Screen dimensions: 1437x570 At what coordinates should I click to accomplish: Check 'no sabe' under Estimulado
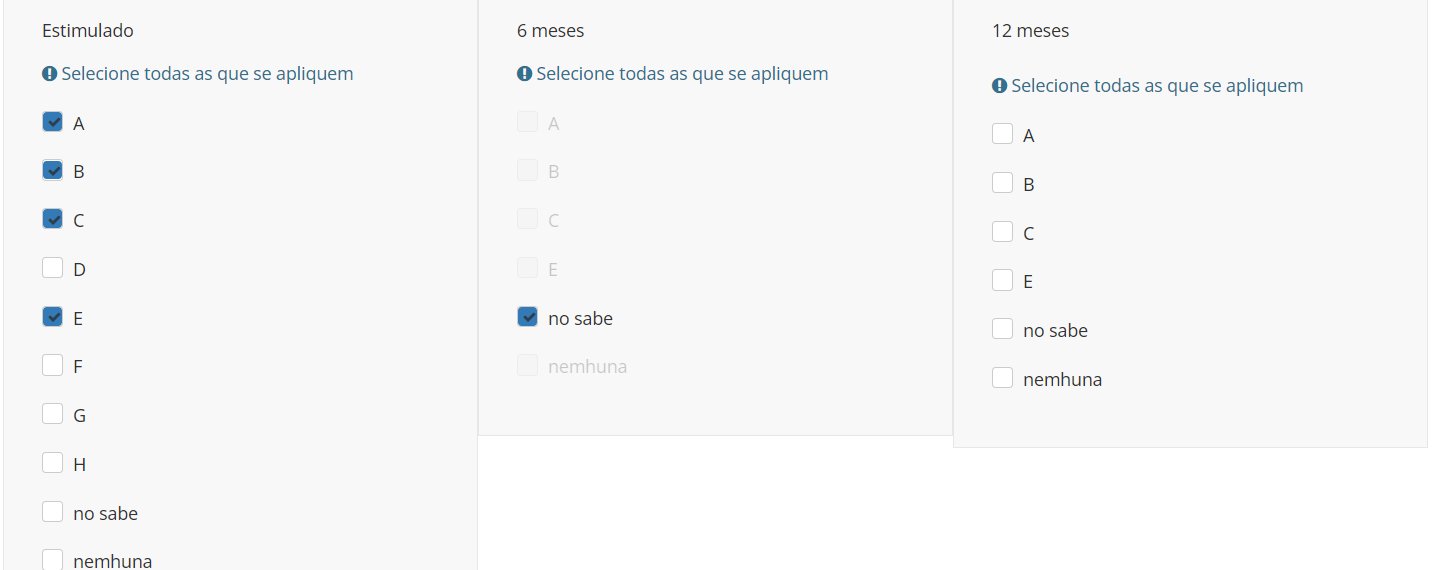coord(53,512)
